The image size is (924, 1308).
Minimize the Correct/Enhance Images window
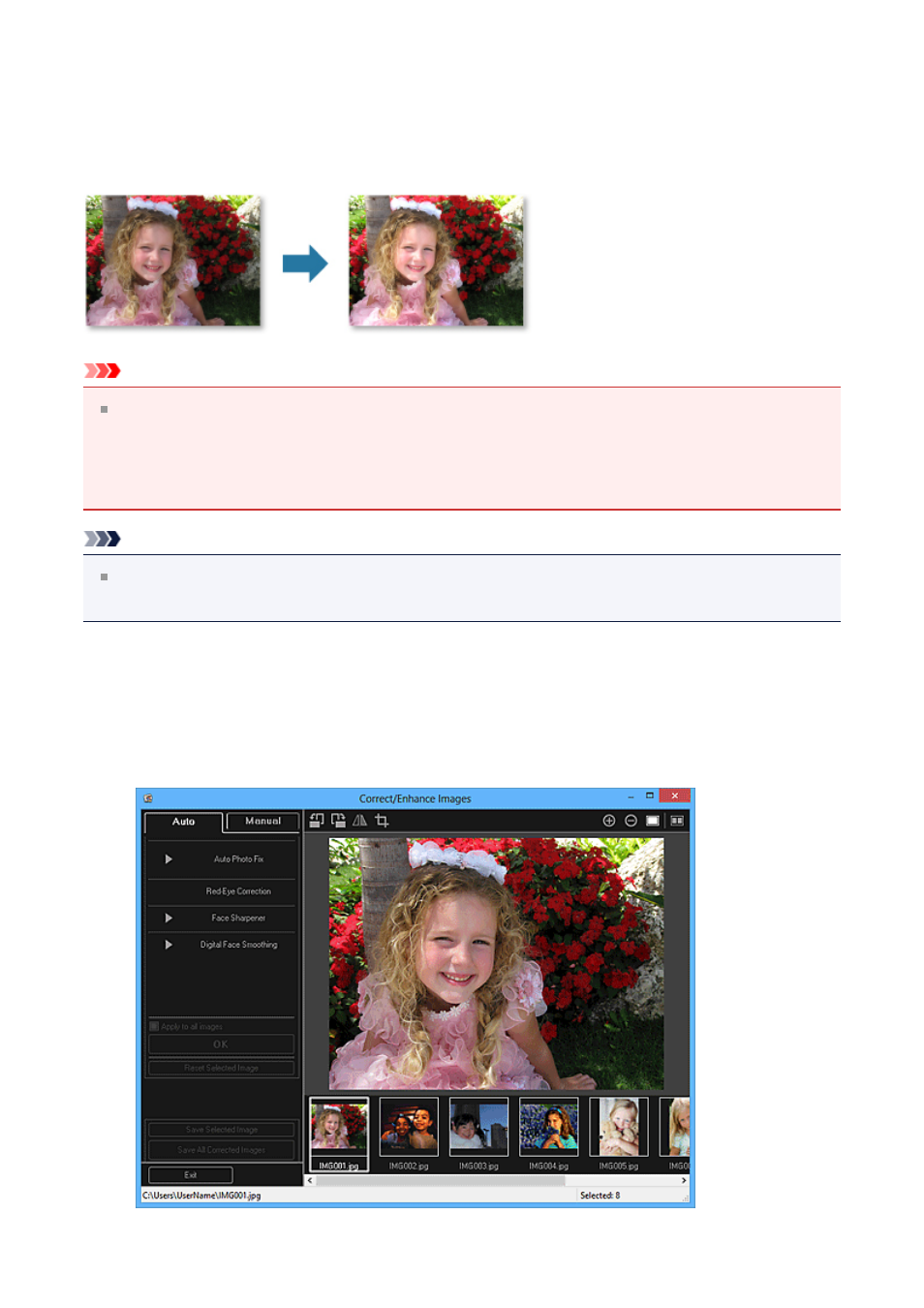point(631,796)
